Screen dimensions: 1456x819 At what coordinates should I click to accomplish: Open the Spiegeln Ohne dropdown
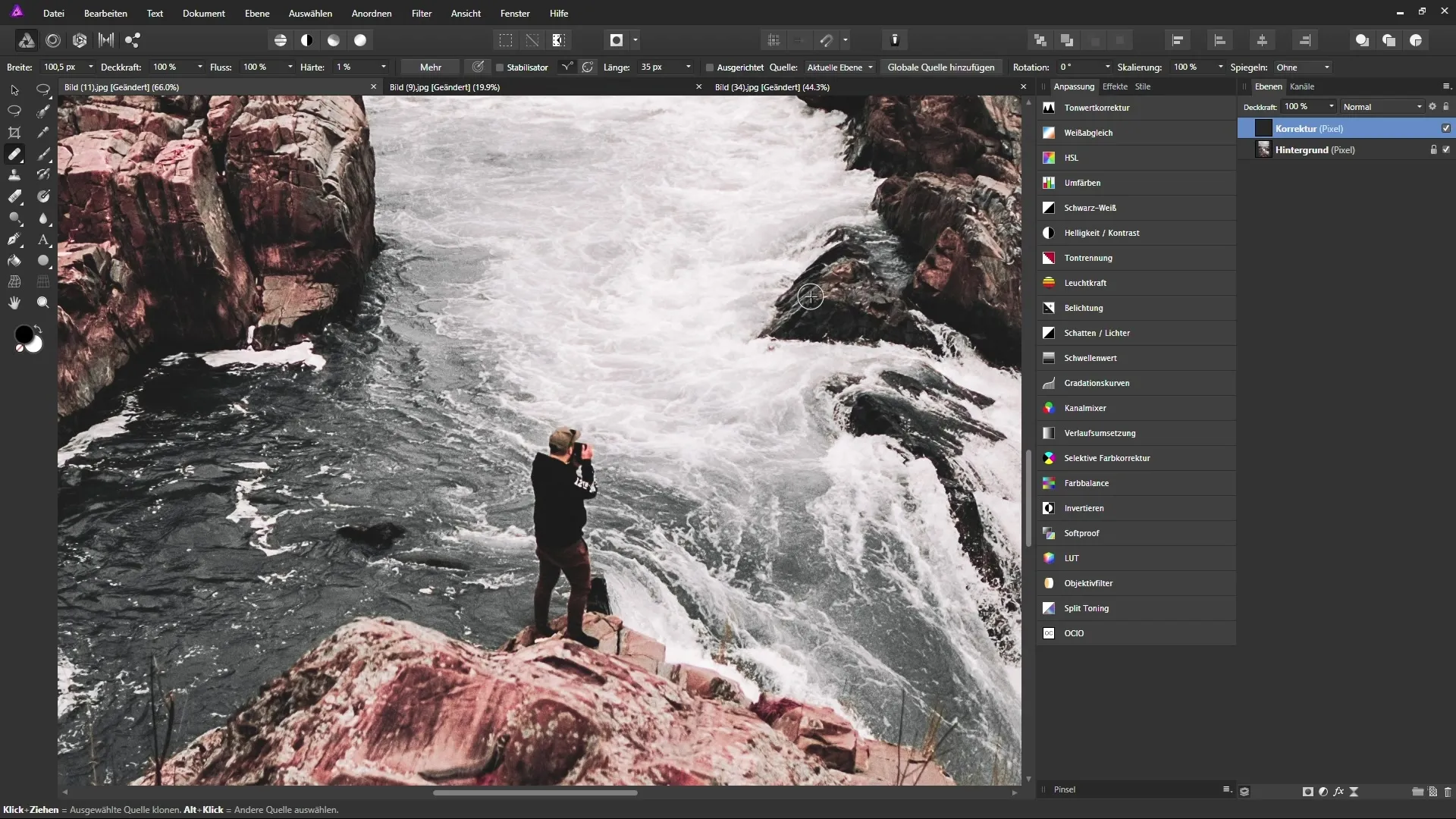point(1304,67)
